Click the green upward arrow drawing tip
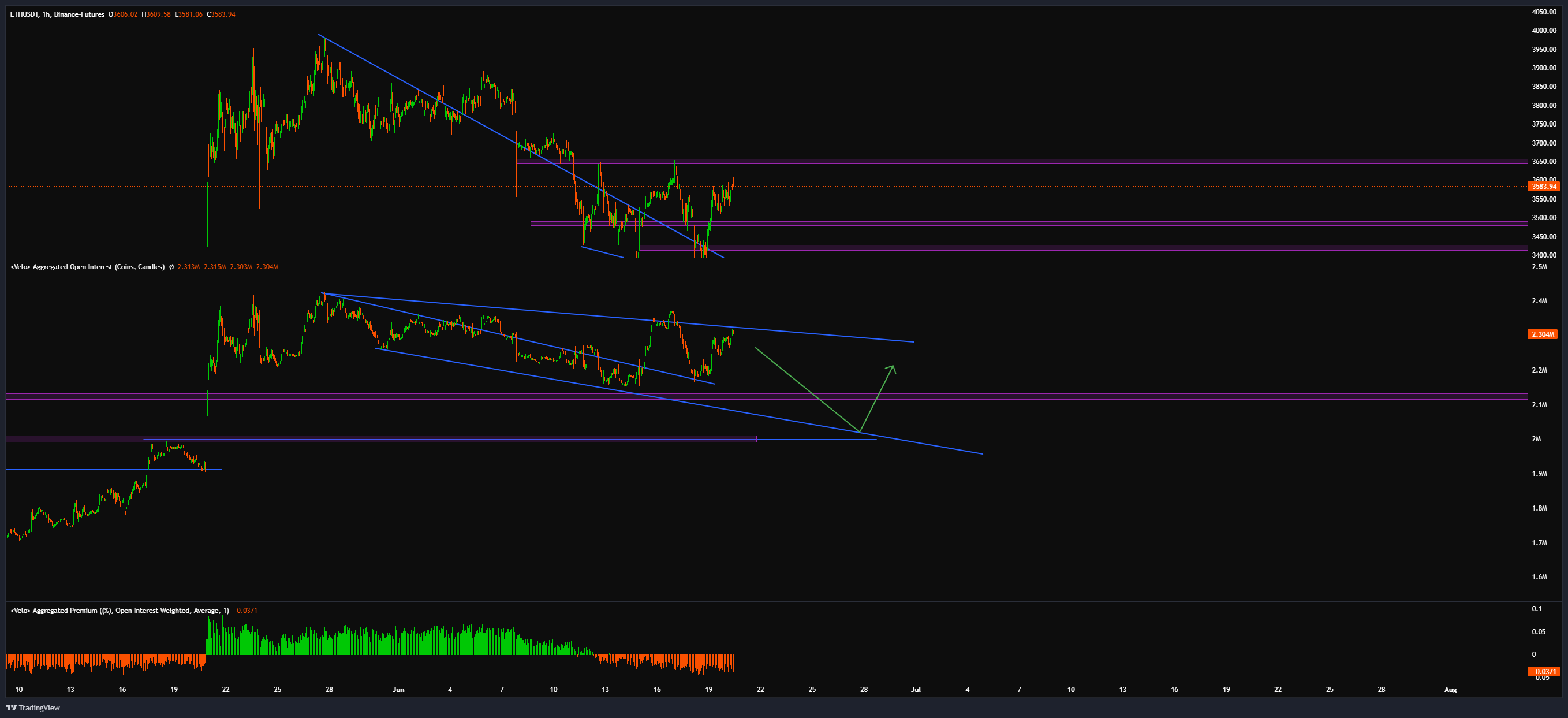Viewport: 1568px width, 718px height. coord(893,366)
